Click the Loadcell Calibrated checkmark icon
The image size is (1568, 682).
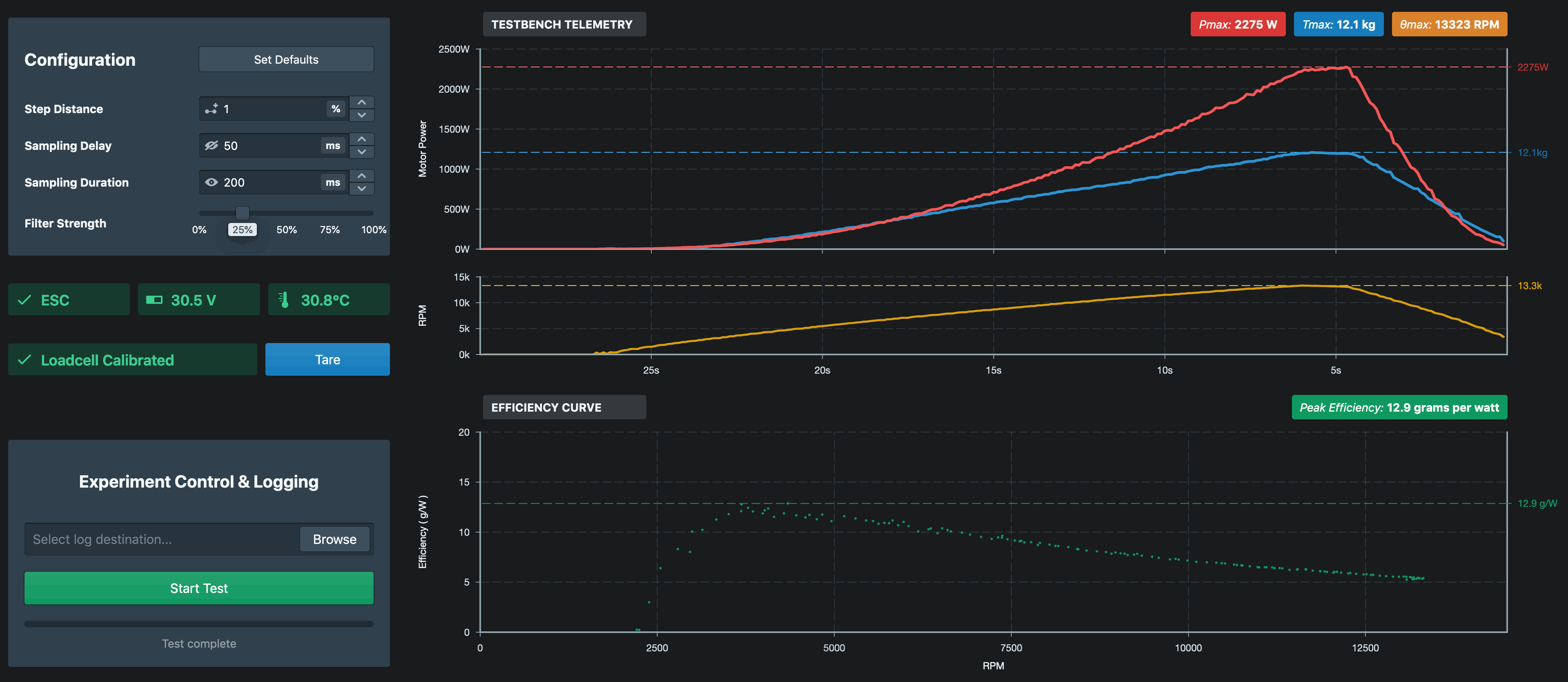[x=24, y=360]
